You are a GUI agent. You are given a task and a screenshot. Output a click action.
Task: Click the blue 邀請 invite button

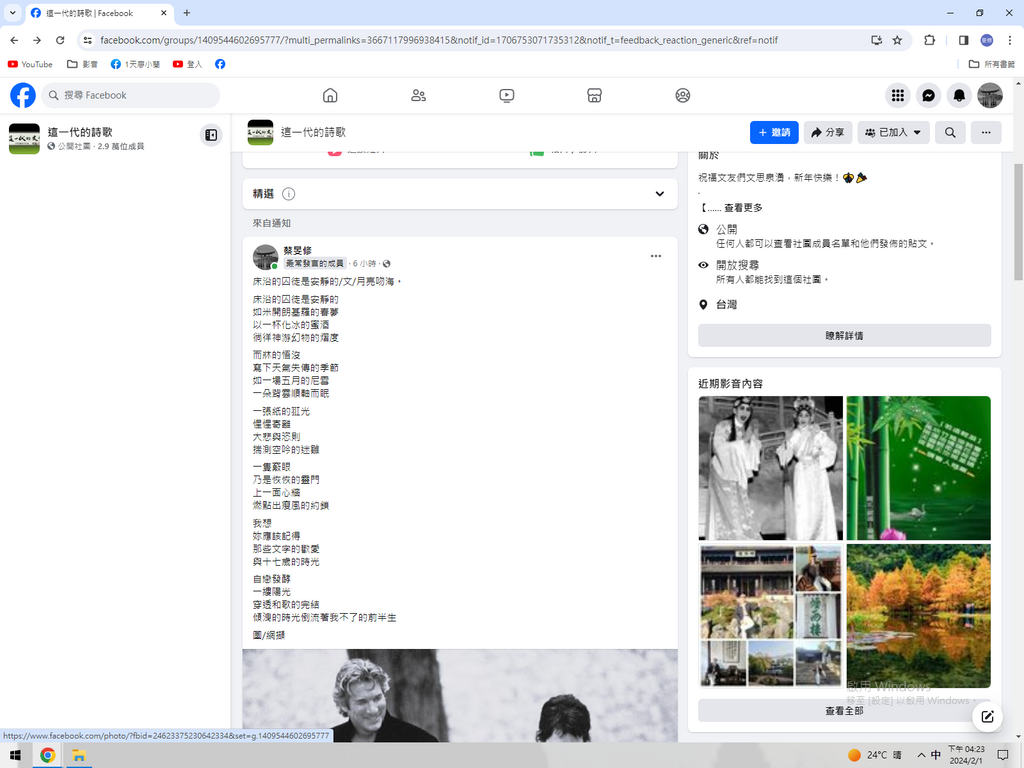tap(774, 132)
